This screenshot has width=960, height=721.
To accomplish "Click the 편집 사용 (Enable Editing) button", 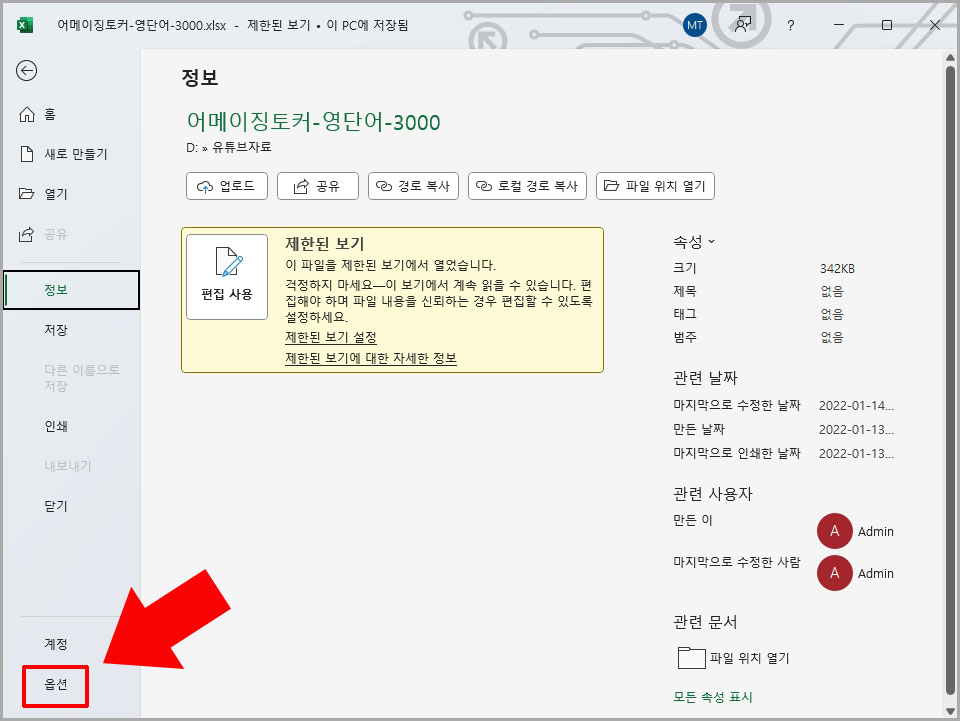I will [x=227, y=276].
